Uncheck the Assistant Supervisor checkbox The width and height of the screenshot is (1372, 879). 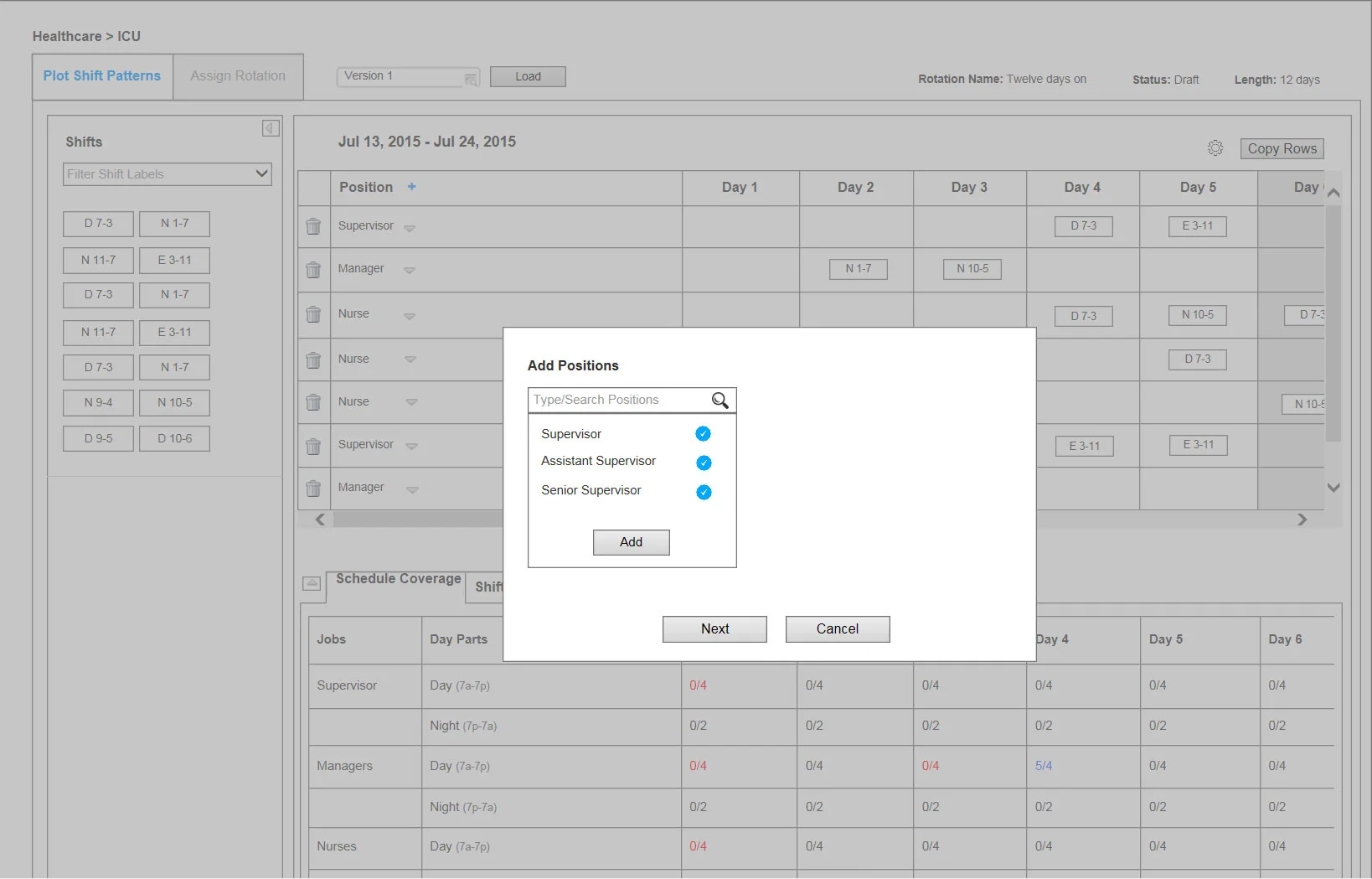pyautogui.click(x=704, y=463)
